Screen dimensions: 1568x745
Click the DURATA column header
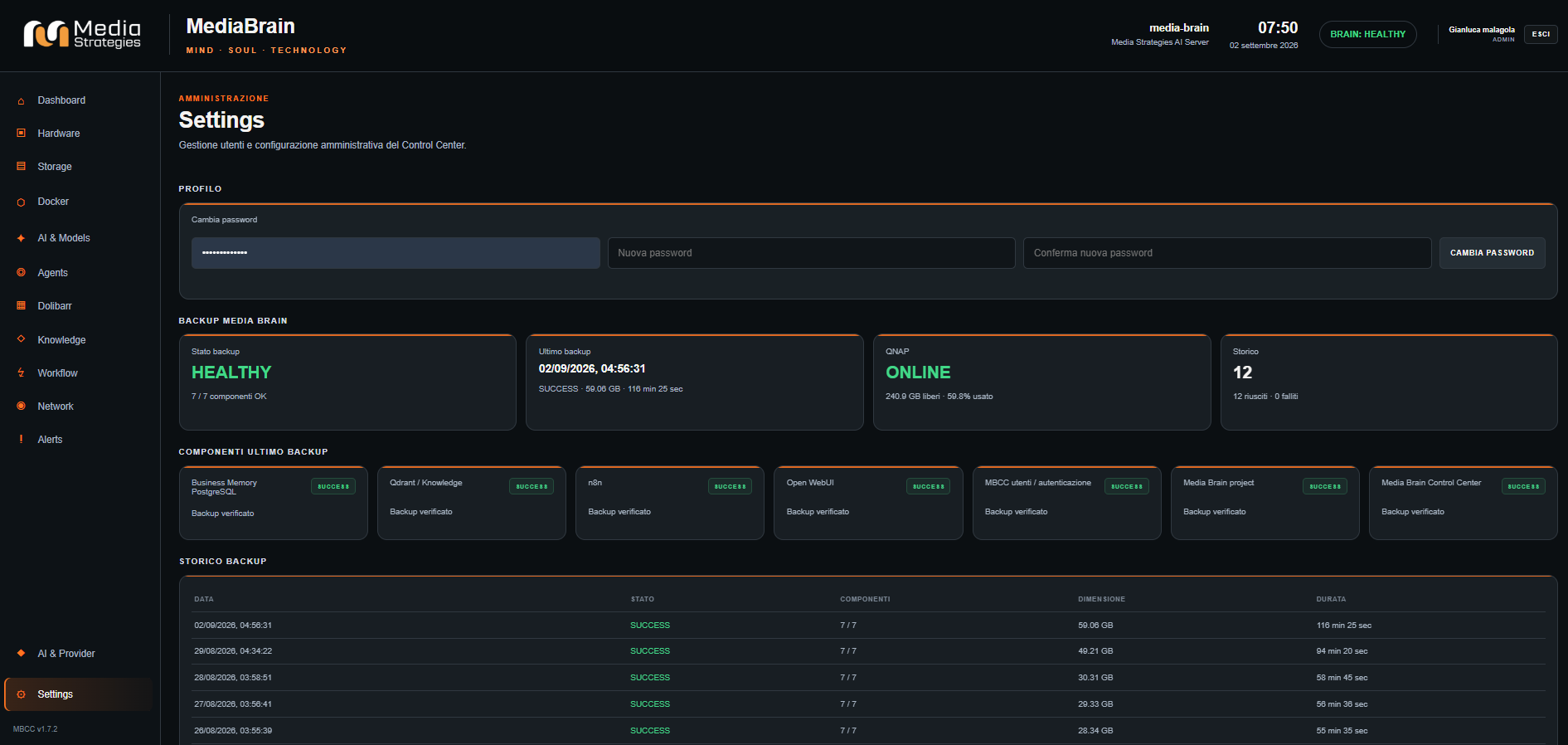point(1331,599)
